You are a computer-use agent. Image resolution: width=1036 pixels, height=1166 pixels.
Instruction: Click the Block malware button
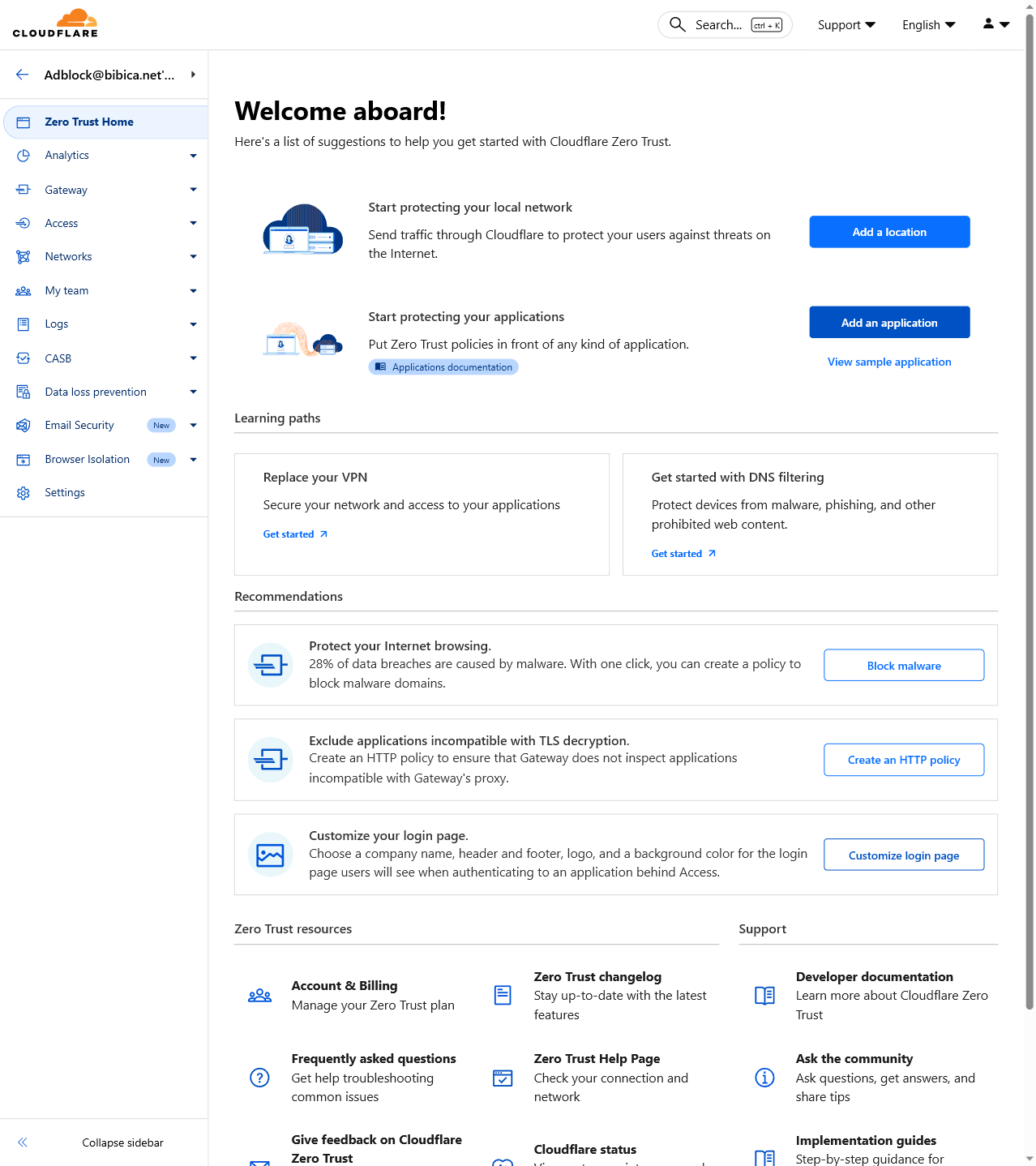pos(904,666)
